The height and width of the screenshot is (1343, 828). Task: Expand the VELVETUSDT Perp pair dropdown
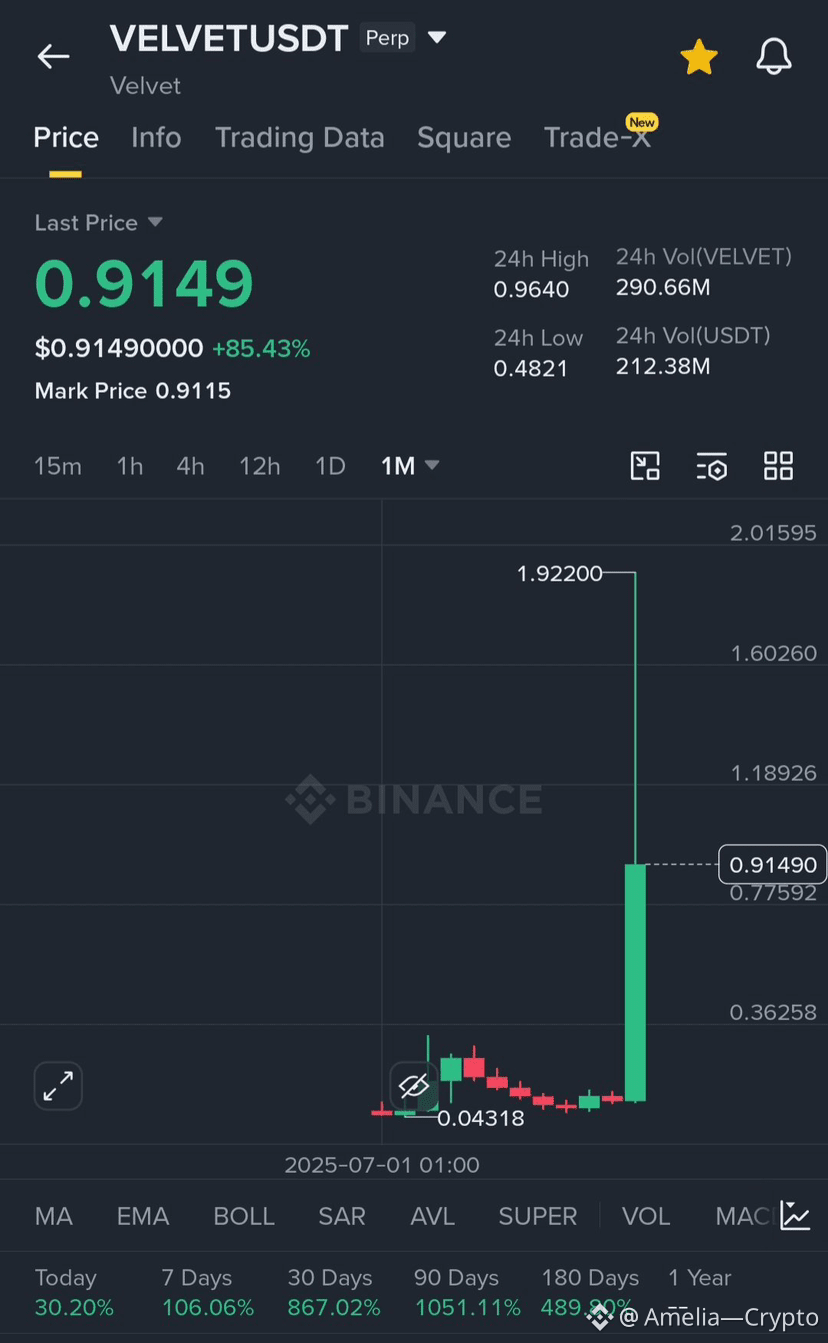tap(437, 38)
